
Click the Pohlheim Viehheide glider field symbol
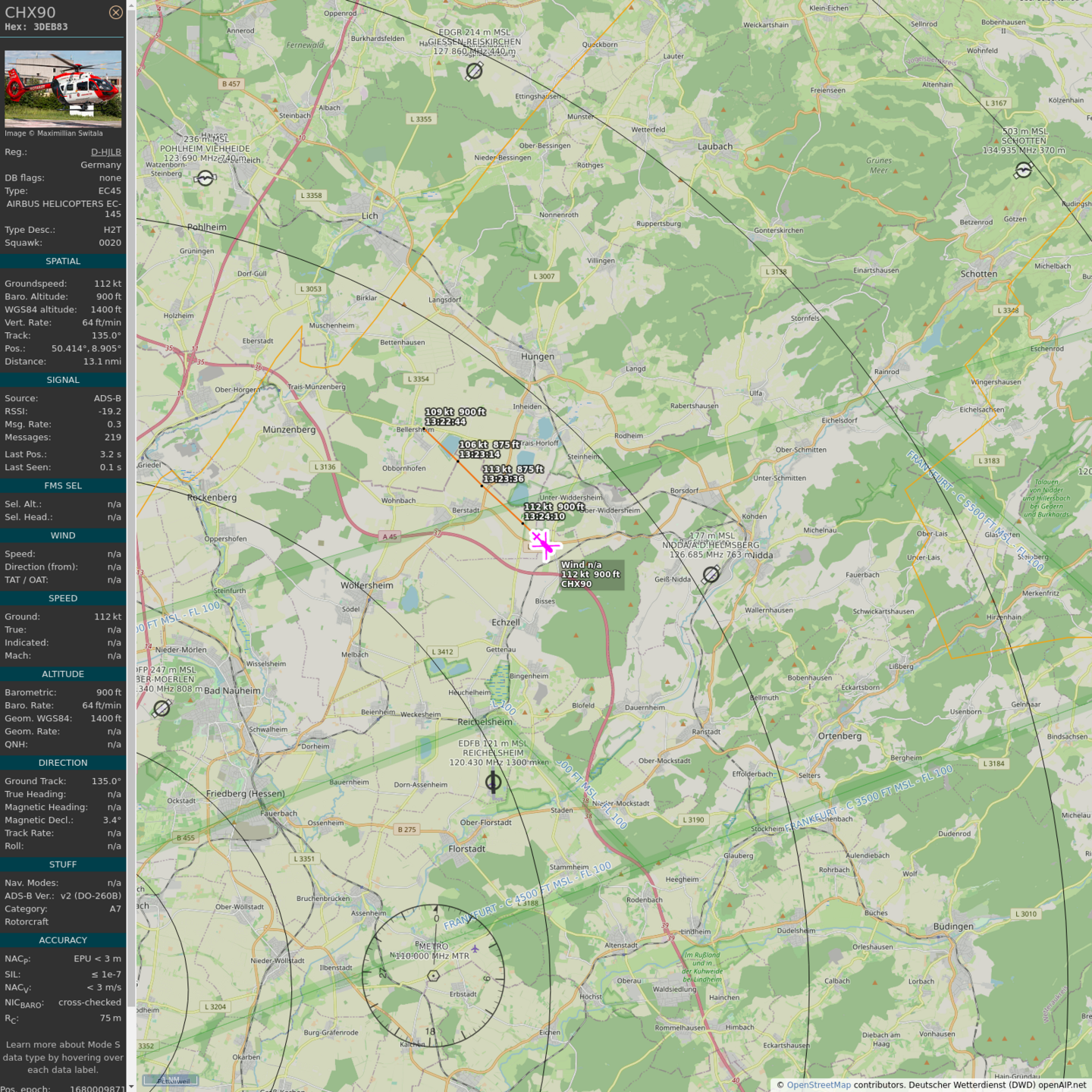[x=205, y=178]
